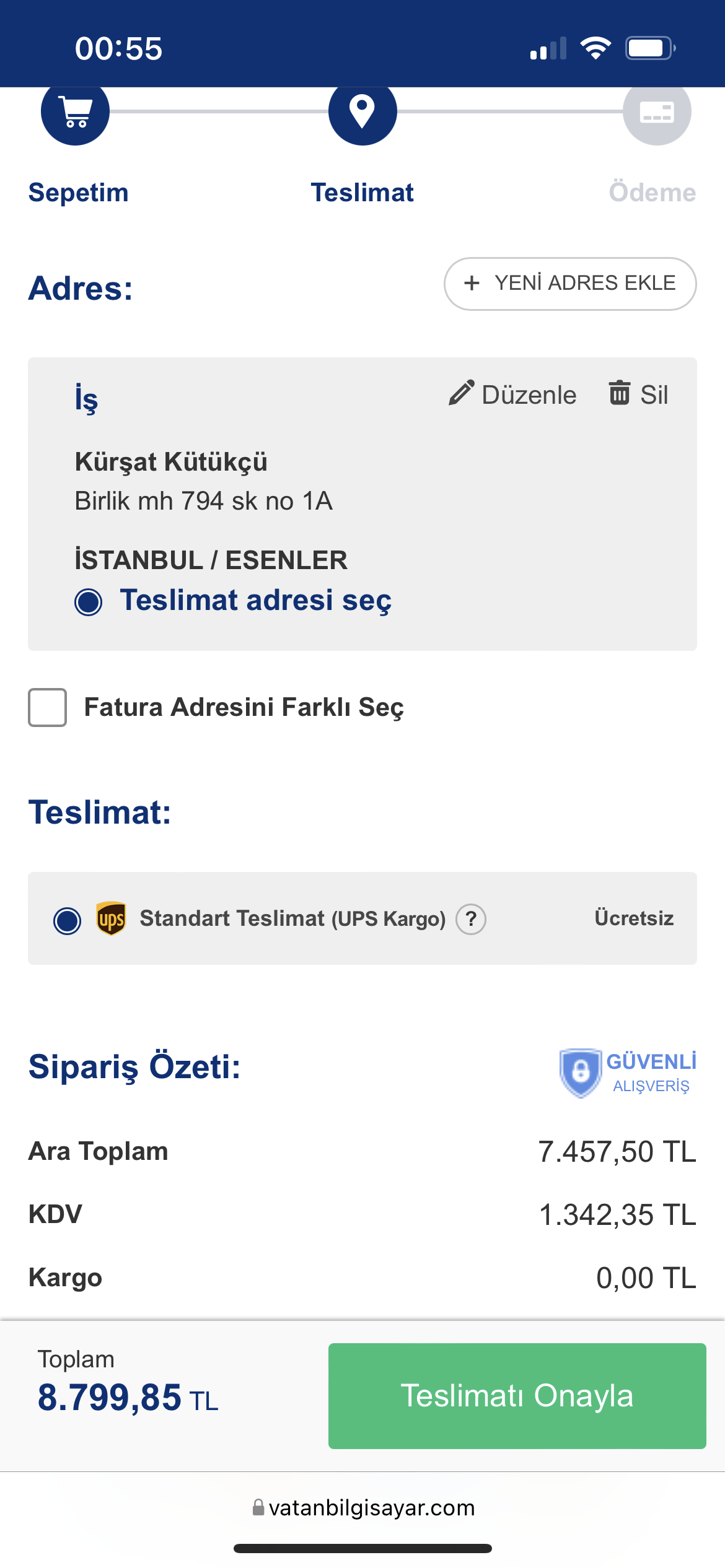The height and width of the screenshot is (1568, 725).
Task: Tap the location pin step icon
Action: click(x=362, y=112)
